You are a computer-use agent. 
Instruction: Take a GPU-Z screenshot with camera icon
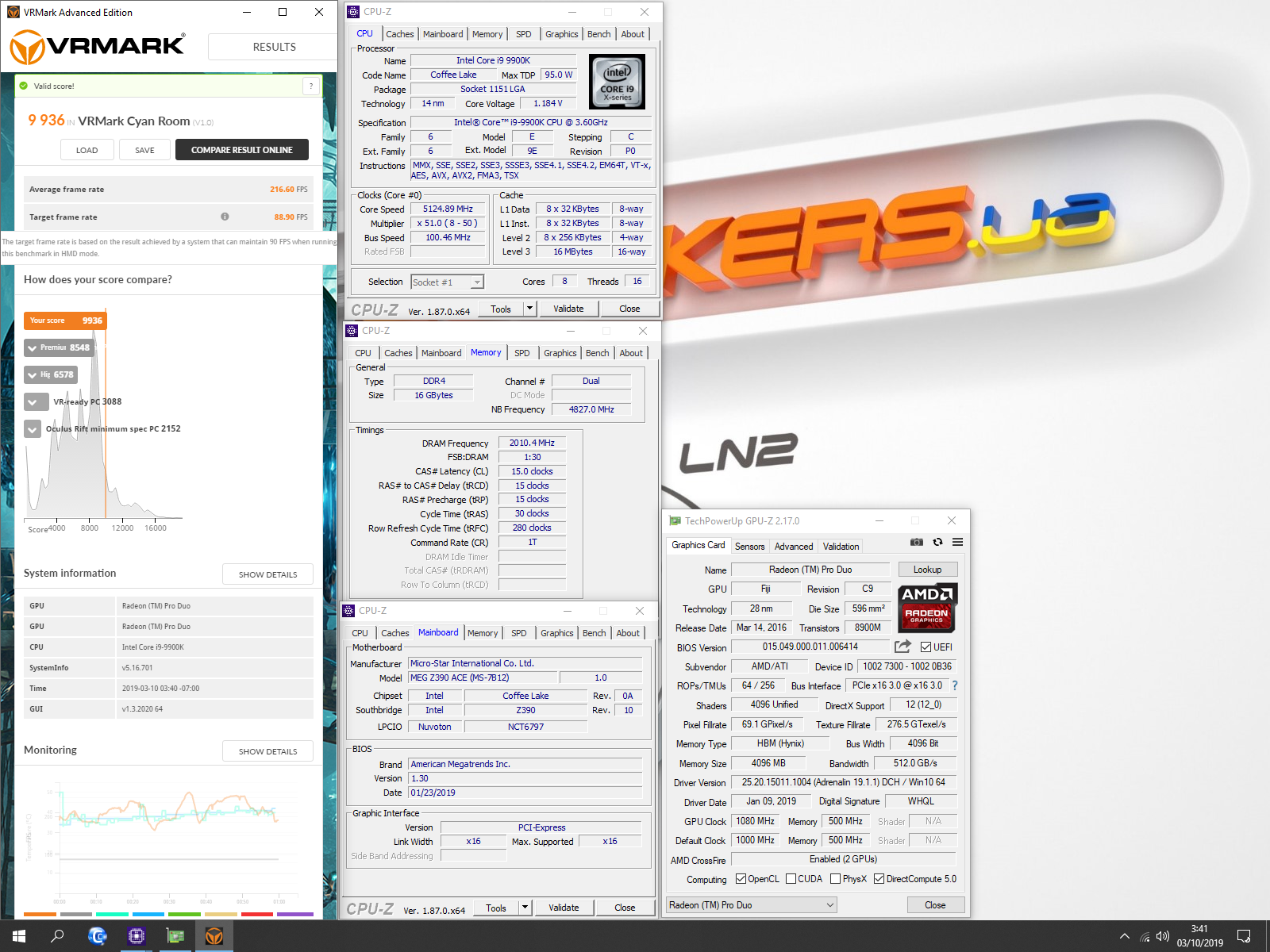click(x=916, y=543)
